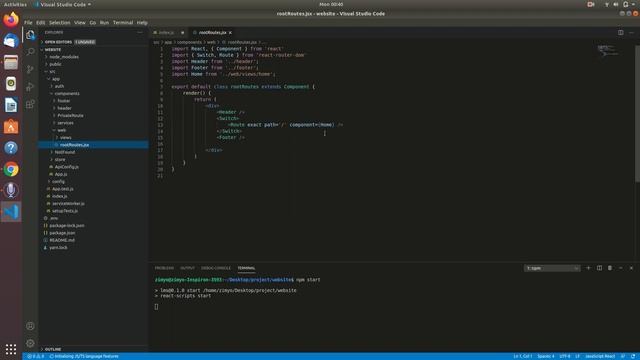Open Source Control view in activity bar
Screen dimensions: 640x360
[x=30, y=69]
